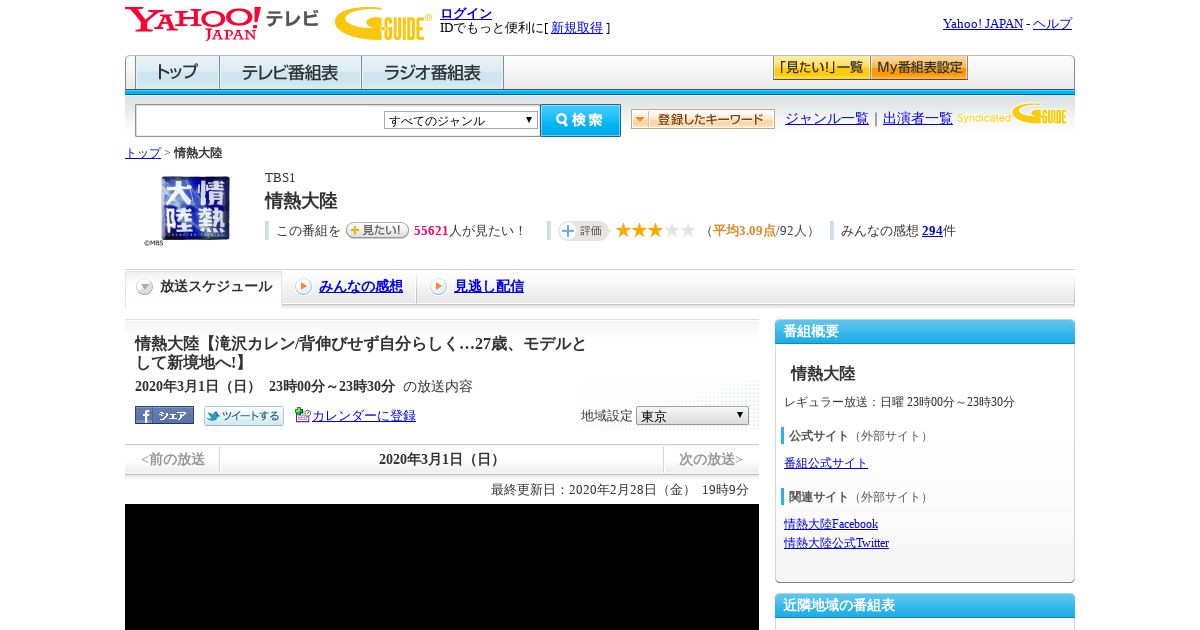Go to 次の放送> next broadcast
The image size is (1200, 630).
(x=711, y=460)
